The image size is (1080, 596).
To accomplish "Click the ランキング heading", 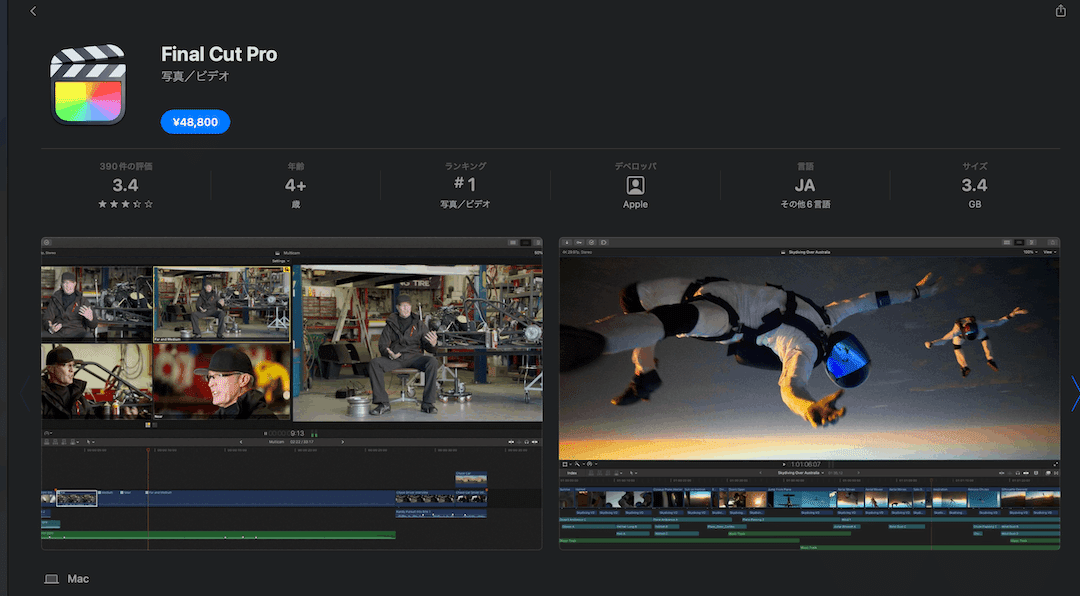I will click(x=465, y=166).
